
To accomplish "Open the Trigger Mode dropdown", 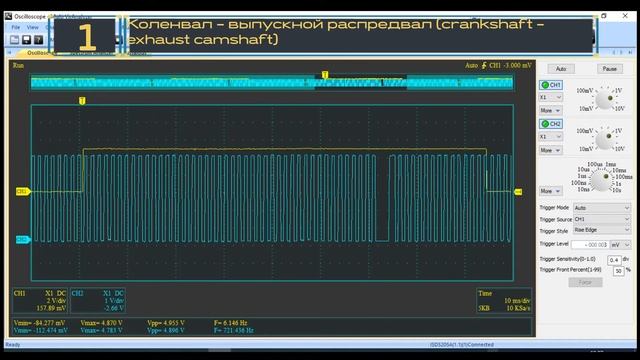I will [602, 208].
